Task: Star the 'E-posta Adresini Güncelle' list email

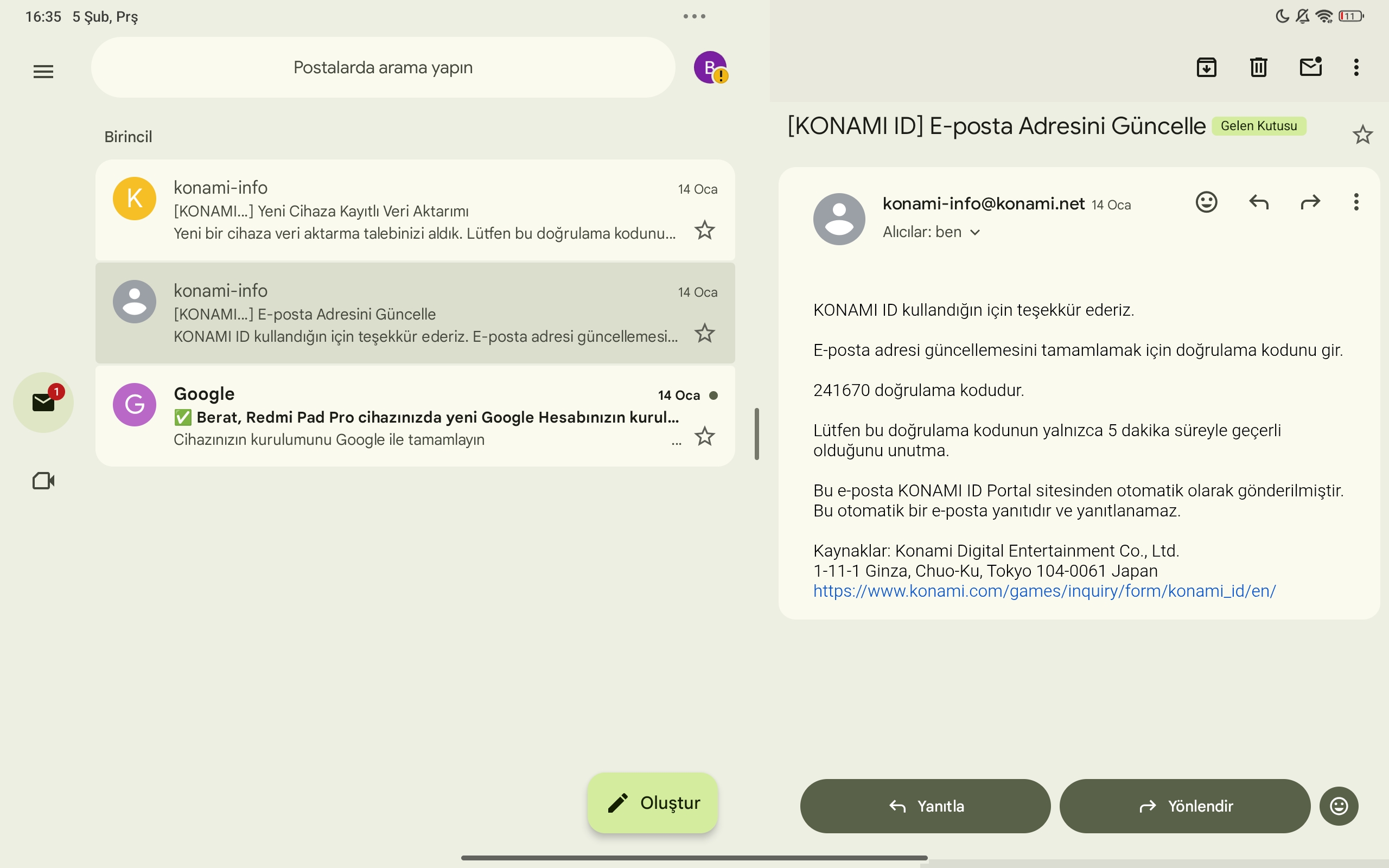Action: coord(705,333)
